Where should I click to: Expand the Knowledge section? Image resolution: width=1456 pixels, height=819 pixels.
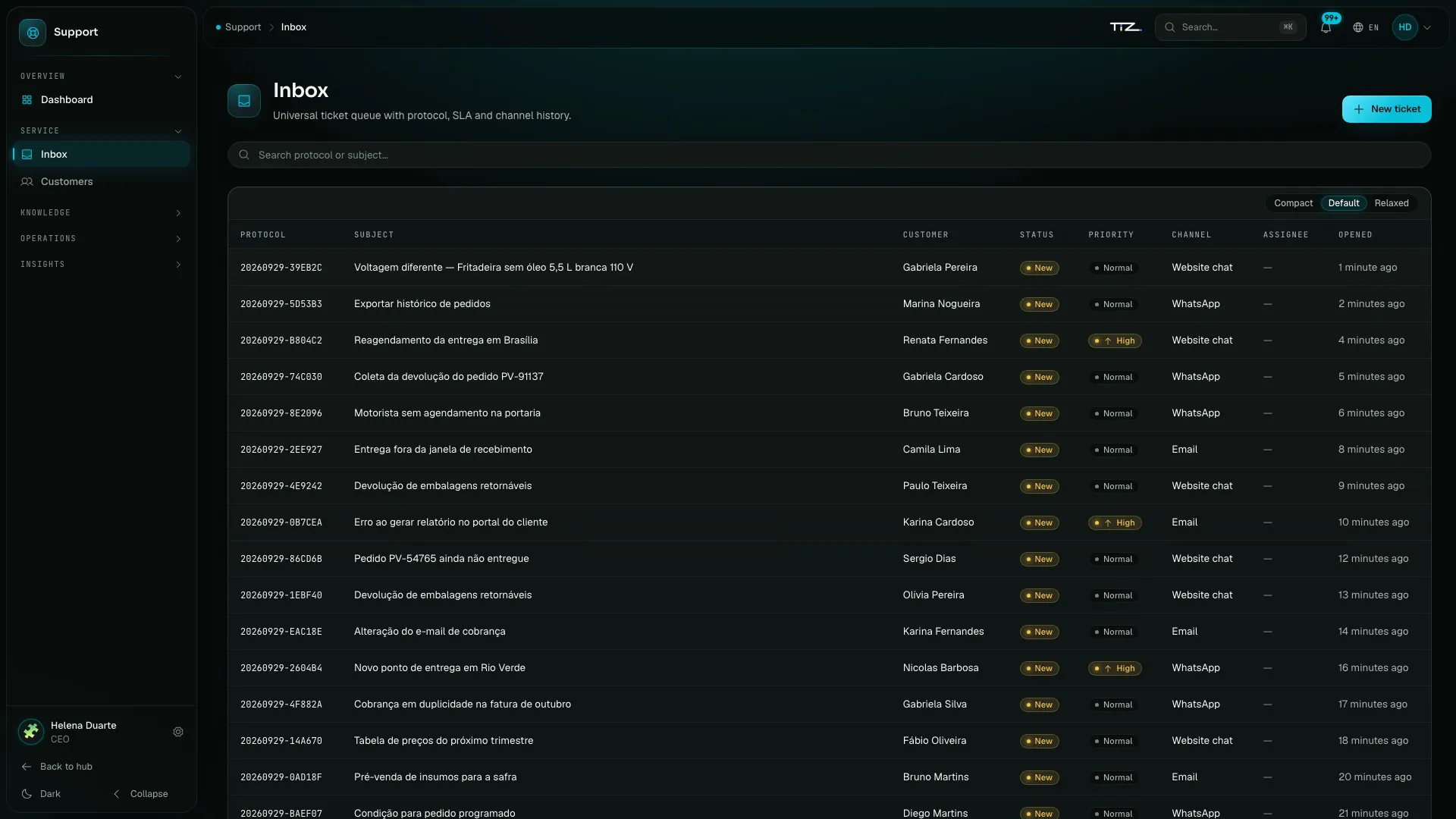click(102, 213)
